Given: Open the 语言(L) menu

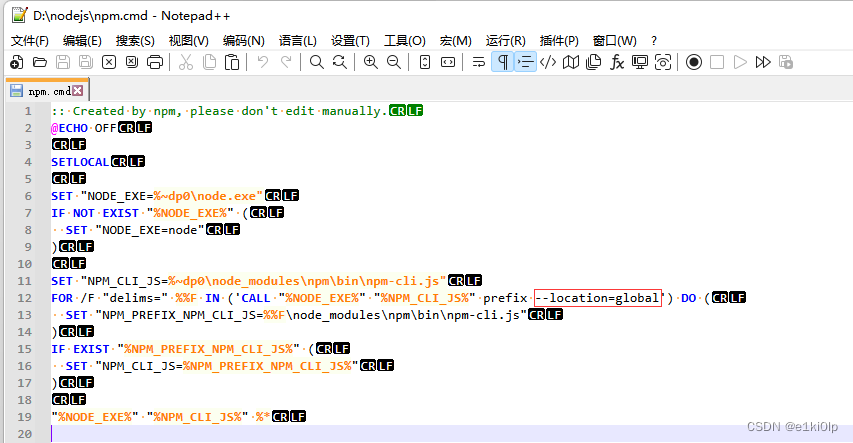Looking at the screenshot, I should pos(298,41).
